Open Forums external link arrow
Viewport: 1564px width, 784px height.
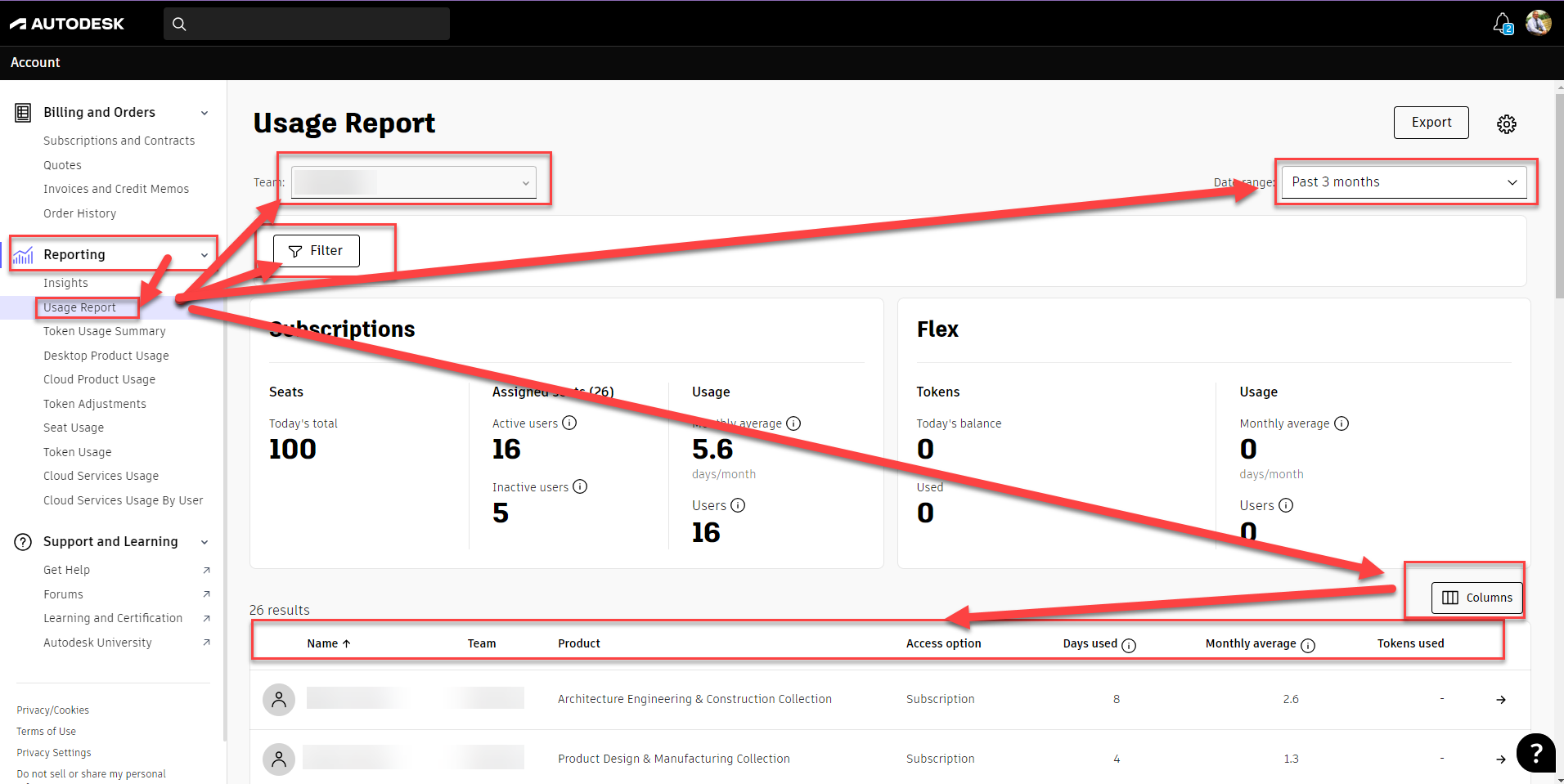point(206,594)
